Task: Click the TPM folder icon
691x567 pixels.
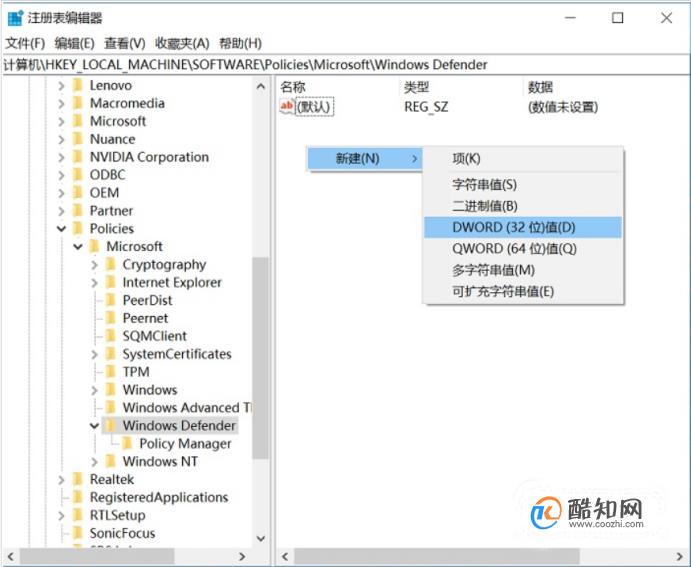Action: 111,372
